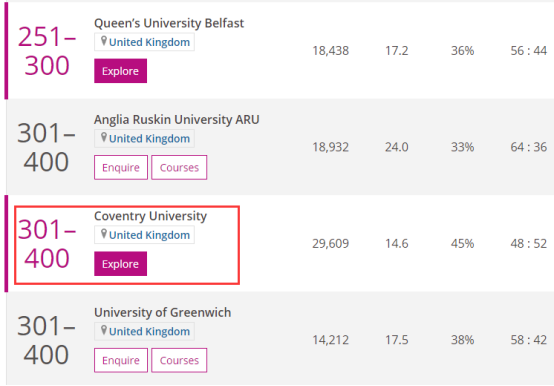Open the Anglia Ruskin University ARU title link
The width and height of the screenshot is (554, 386).
[x=177, y=120]
